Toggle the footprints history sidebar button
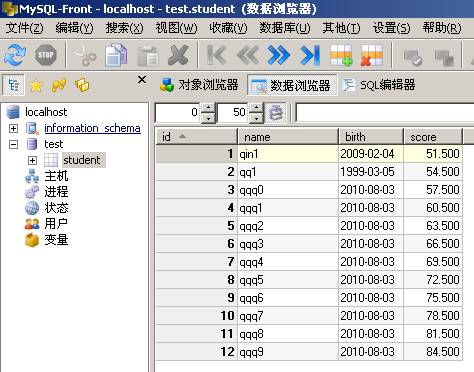The height and width of the screenshot is (372, 474). 59,86
